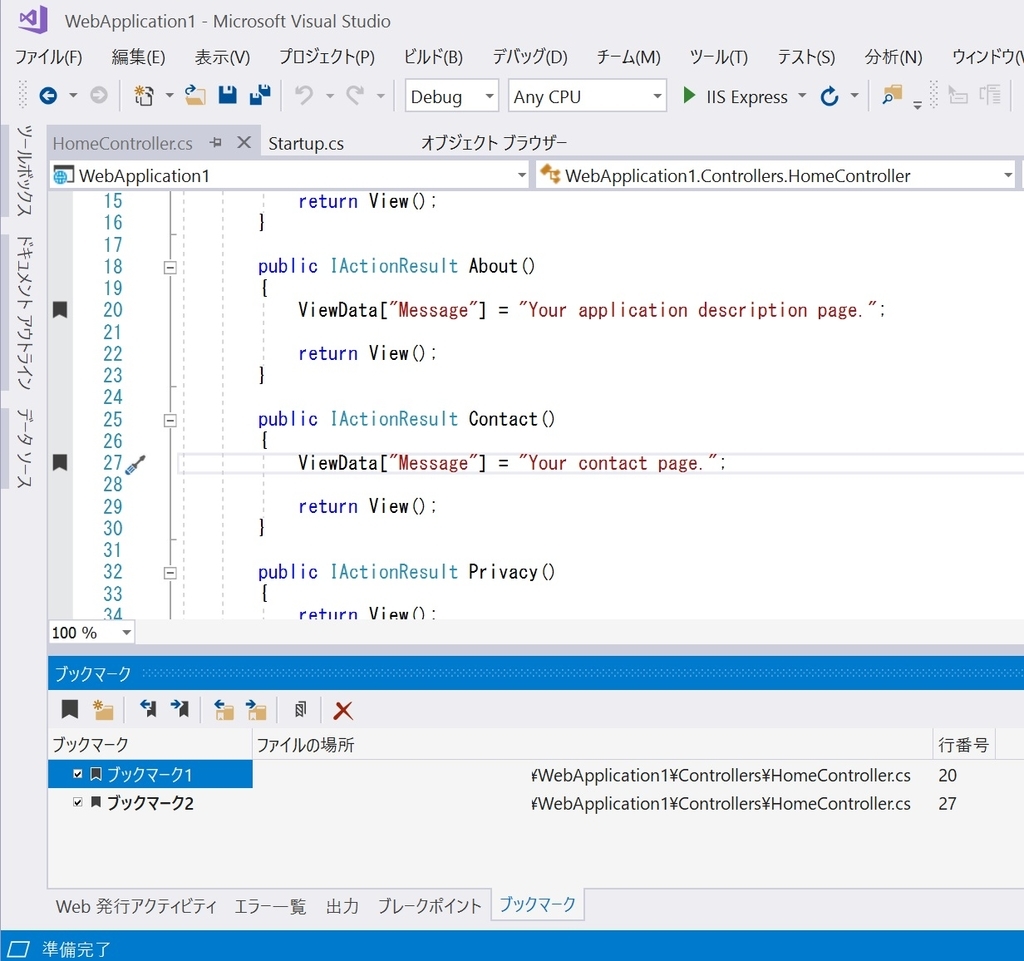Screen dimensions: 1024x961
Task: Open the Any CPU platform dropdown
Action: coord(655,96)
